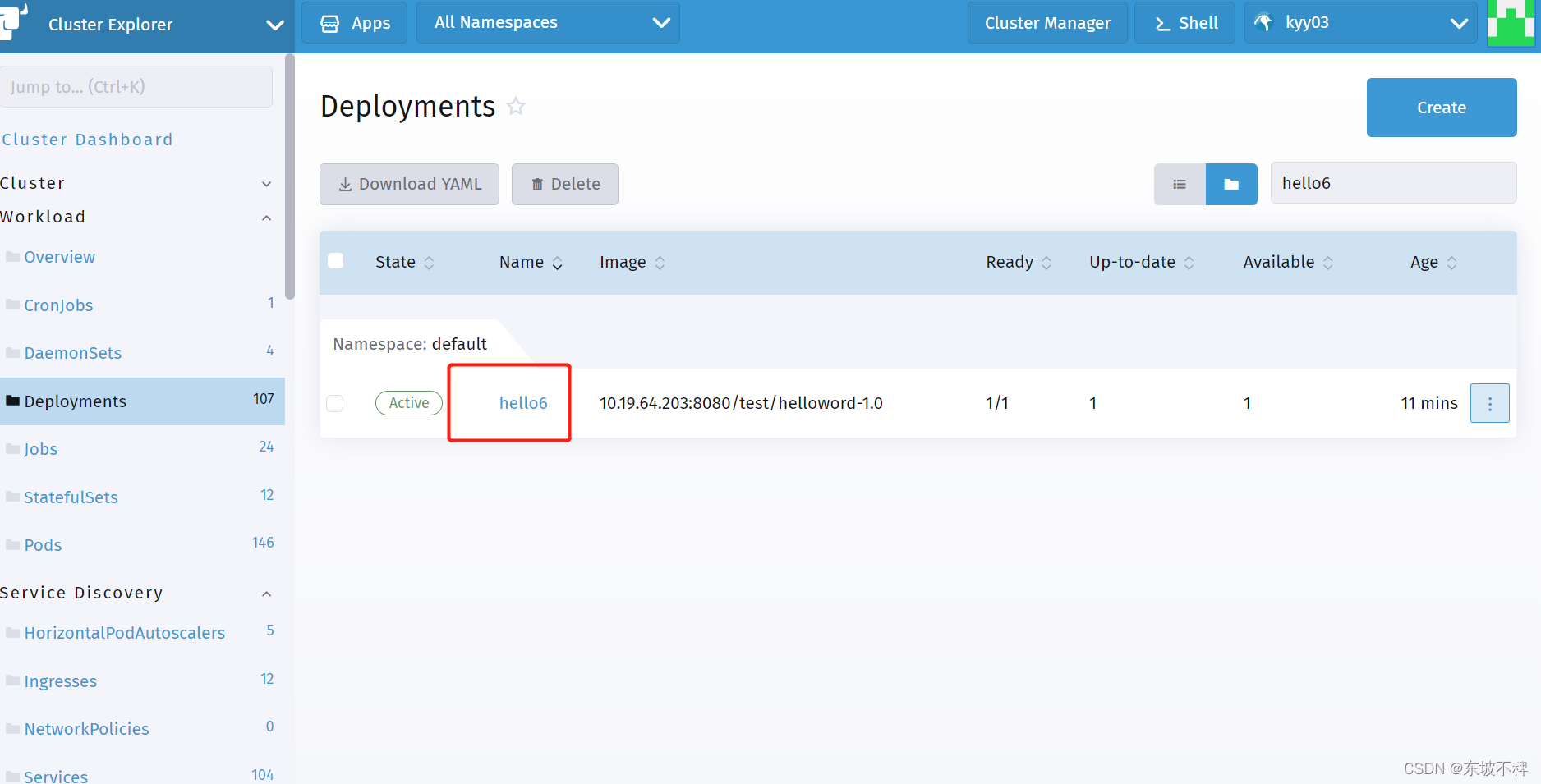Check the hello6 row checkbox
The width and height of the screenshot is (1541, 784).
point(335,403)
